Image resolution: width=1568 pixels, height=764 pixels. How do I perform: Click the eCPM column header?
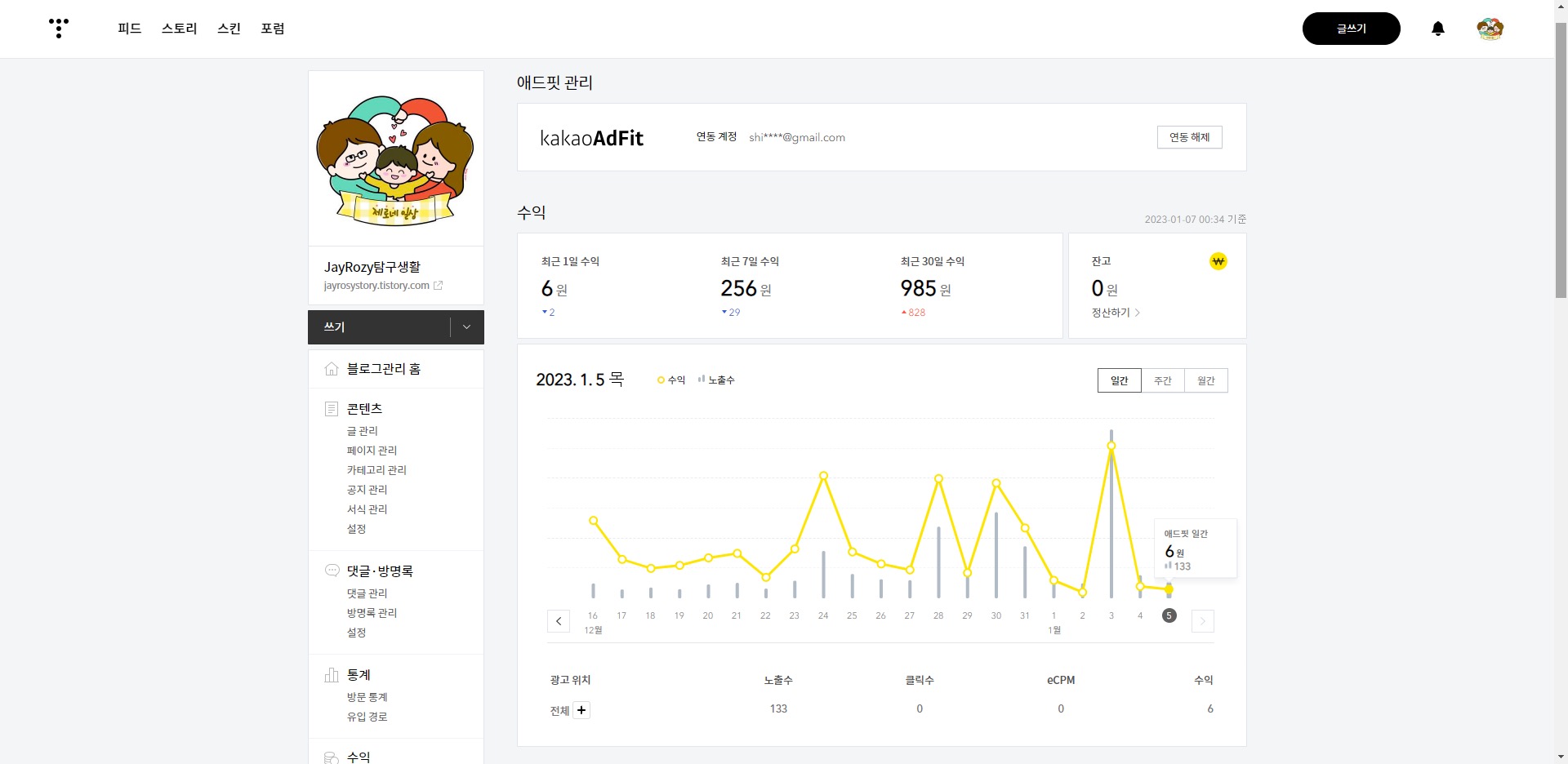point(1061,680)
